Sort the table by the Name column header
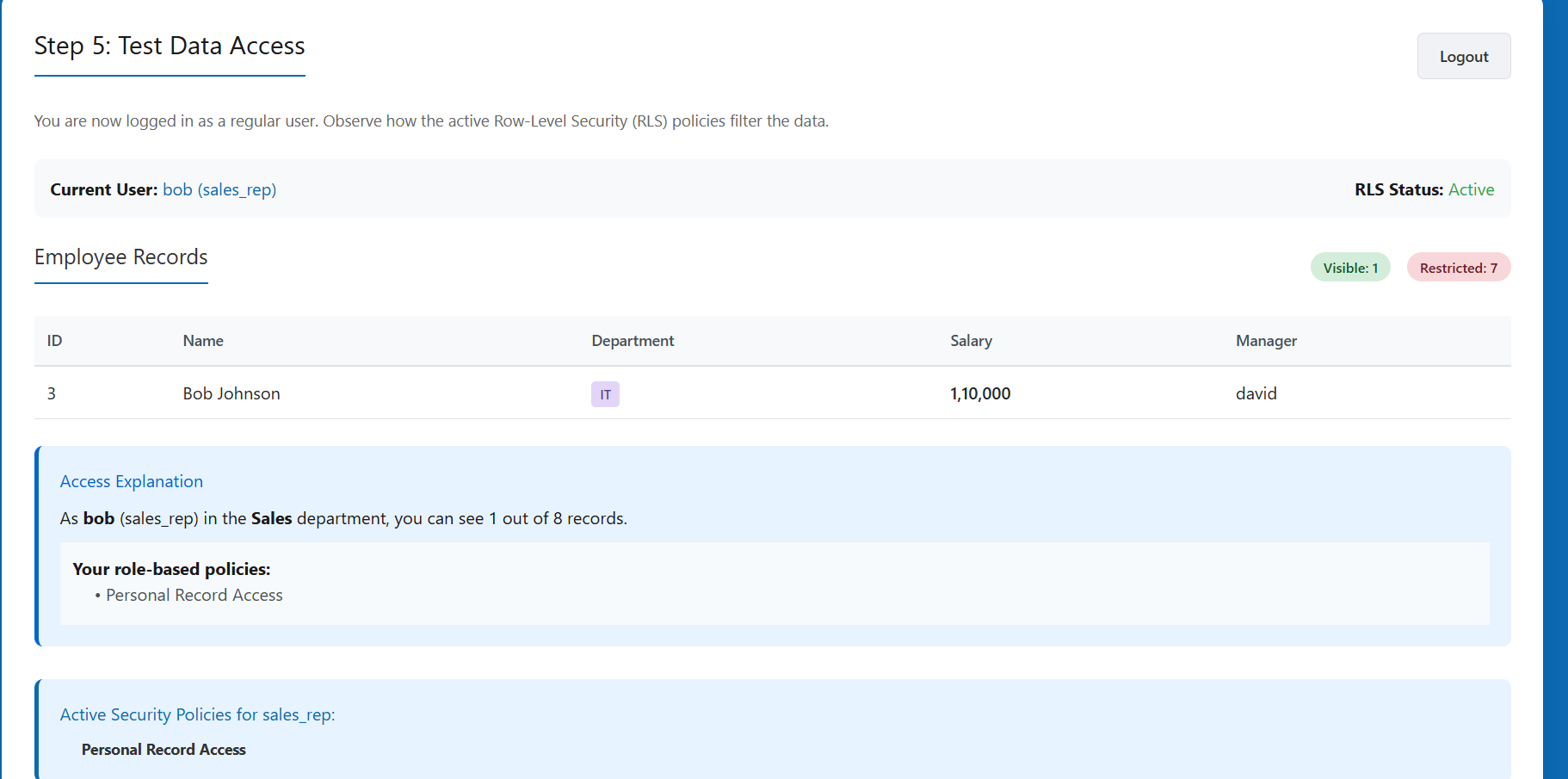Image resolution: width=1568 pixels, height=779 pixels. pos(202,341)
